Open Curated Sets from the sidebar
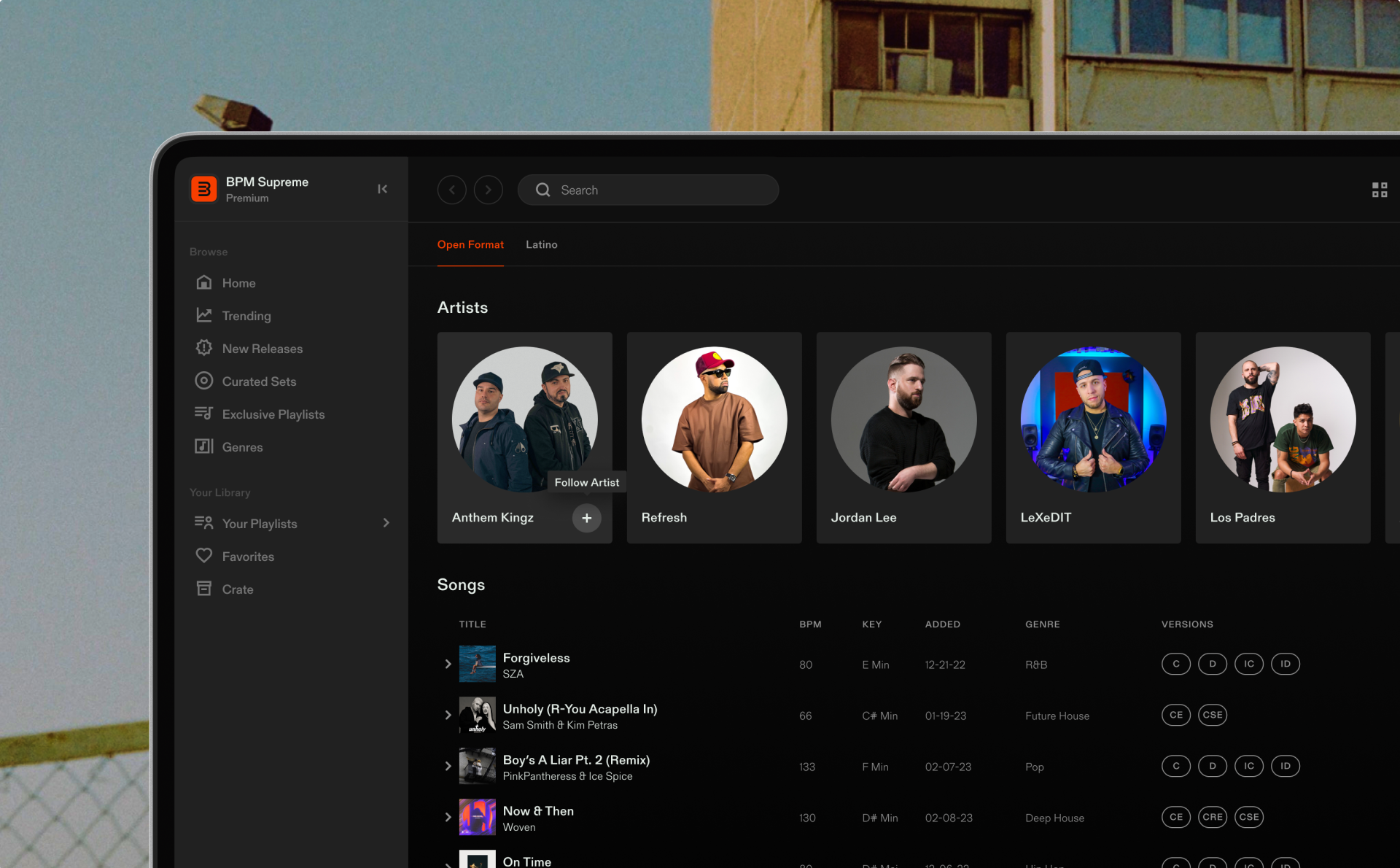 259,381
